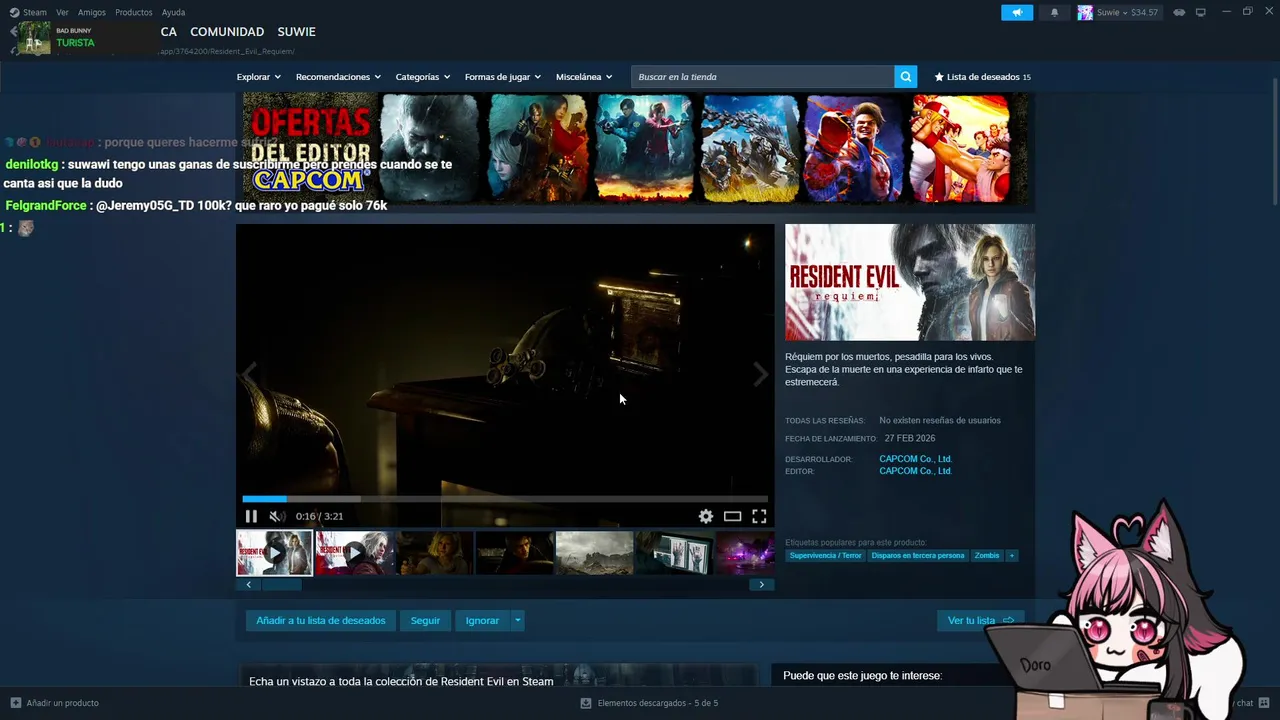Open the Ignorar options dropdown arrow
1280x720 pixels.
517,620
